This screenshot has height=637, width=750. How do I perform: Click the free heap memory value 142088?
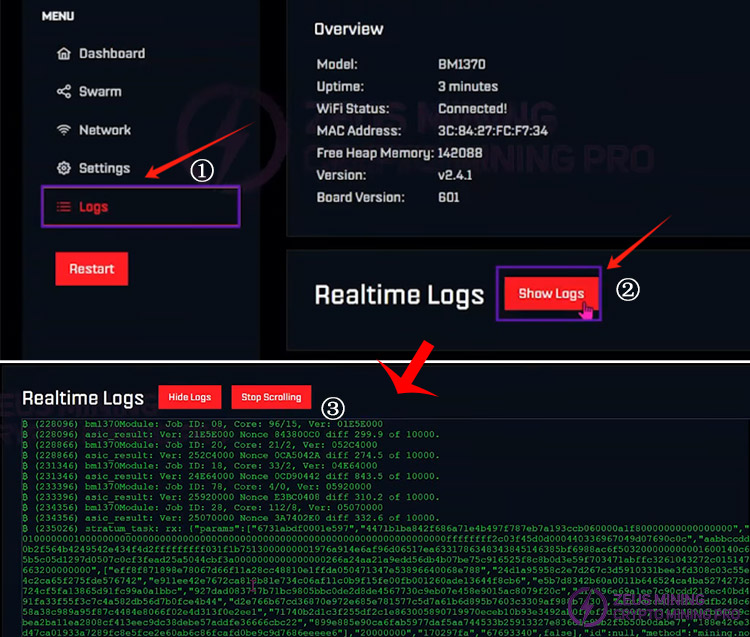coord(460,153)
